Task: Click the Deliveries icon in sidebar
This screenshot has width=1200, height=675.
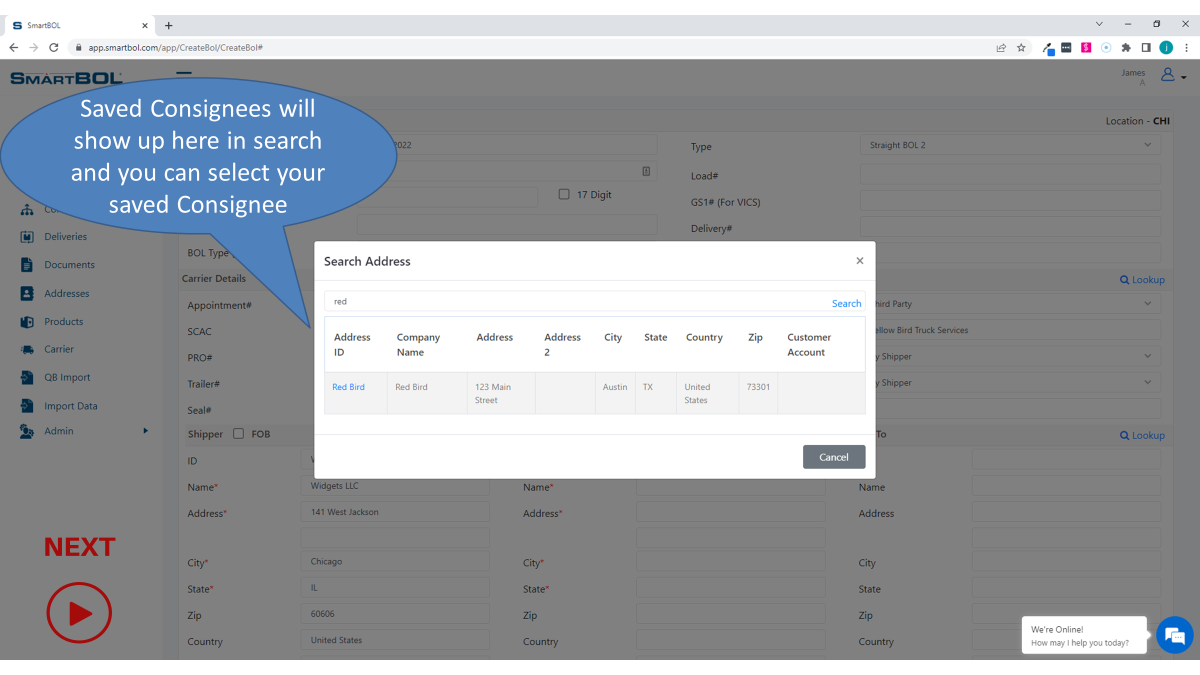Action: click(x=27, y=237)
